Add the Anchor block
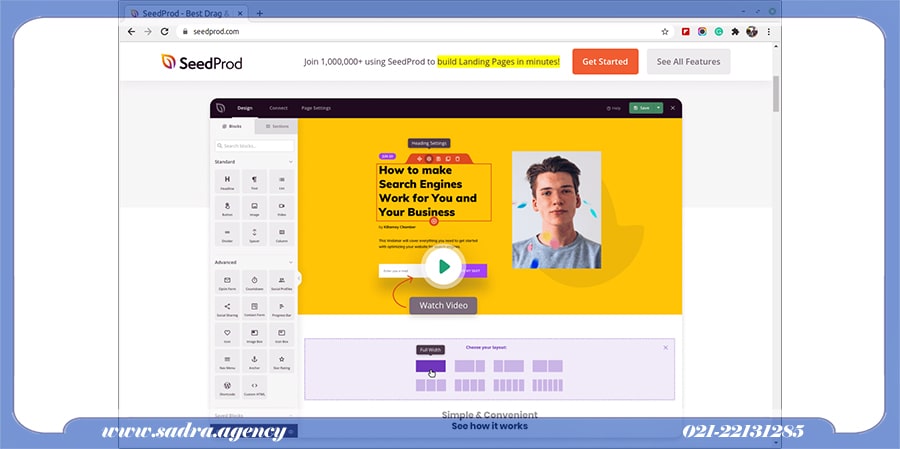 pos(254,361)
